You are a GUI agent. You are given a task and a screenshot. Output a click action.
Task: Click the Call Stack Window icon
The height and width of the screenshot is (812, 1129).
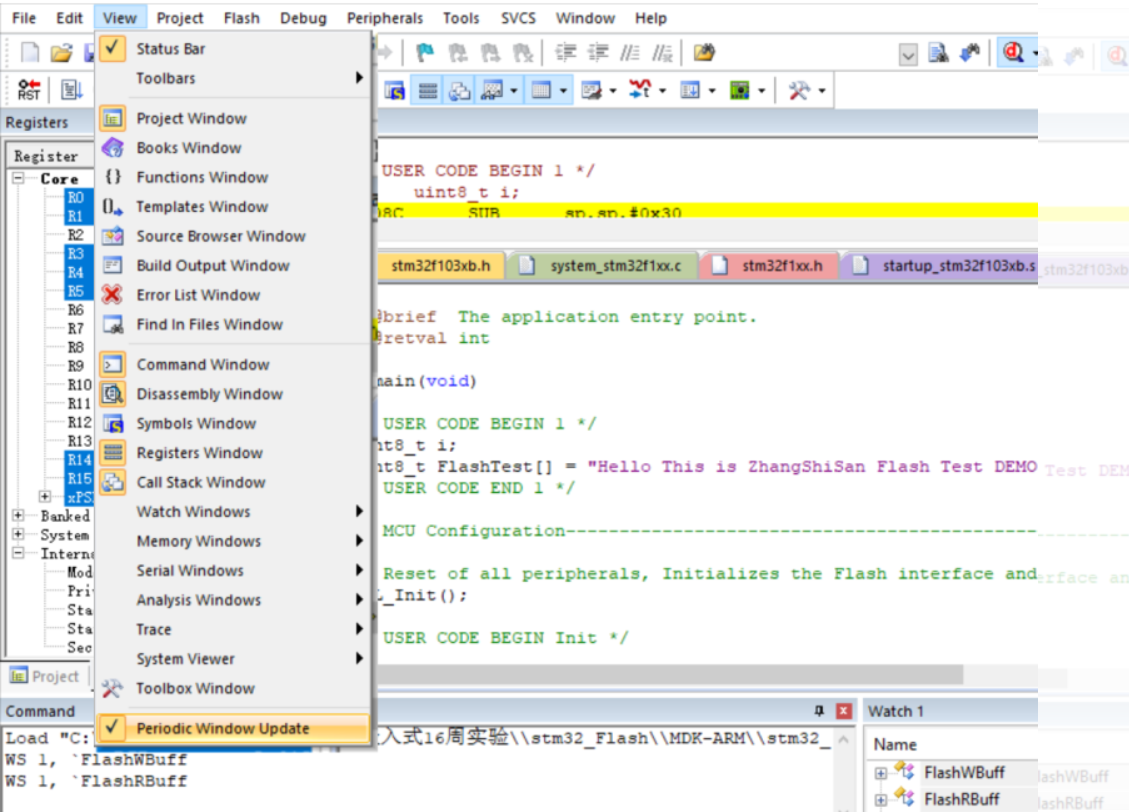pos(112,482)
